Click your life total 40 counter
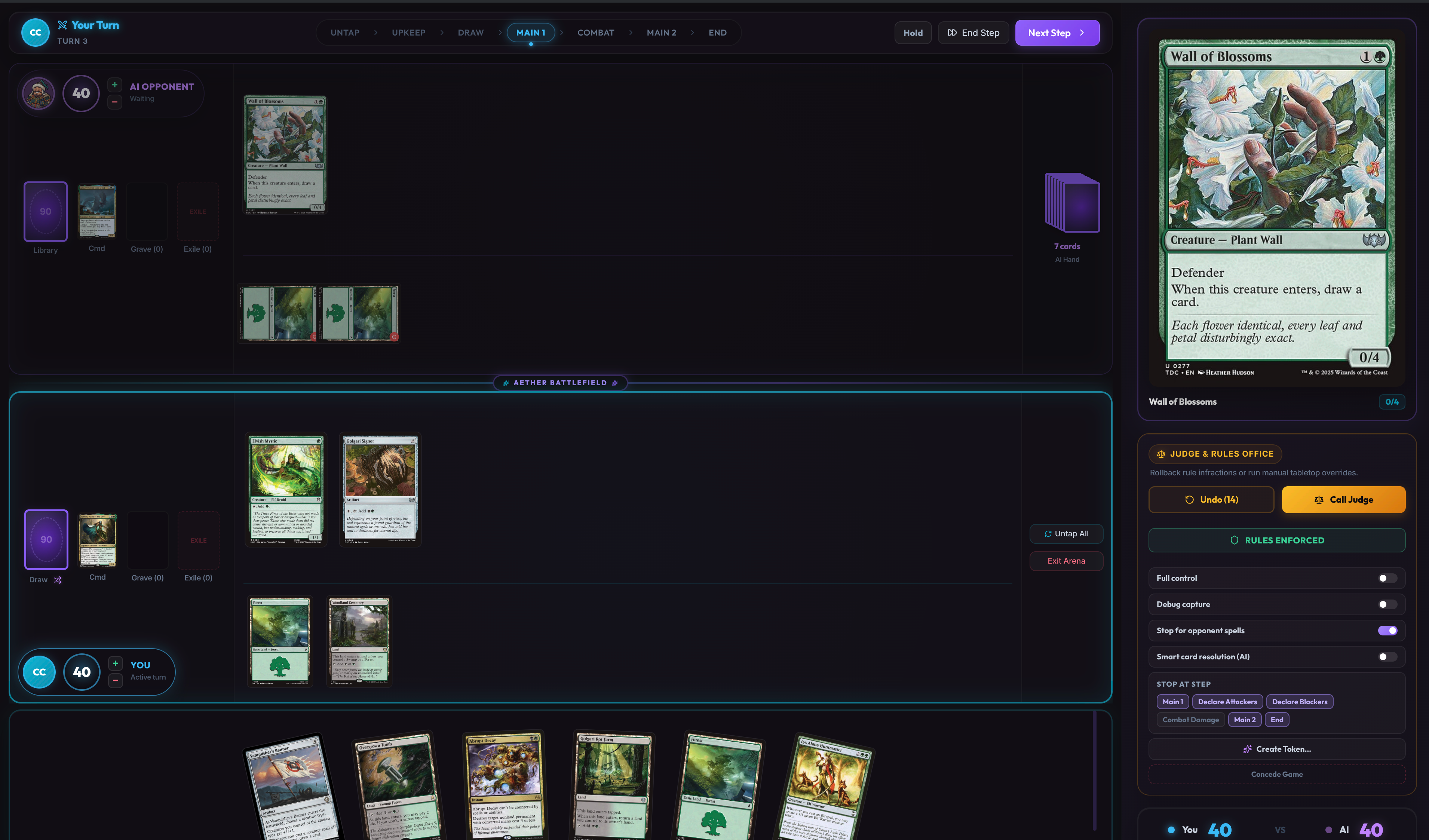This screenshot has height=840, width=1429. tap(82, 672)
